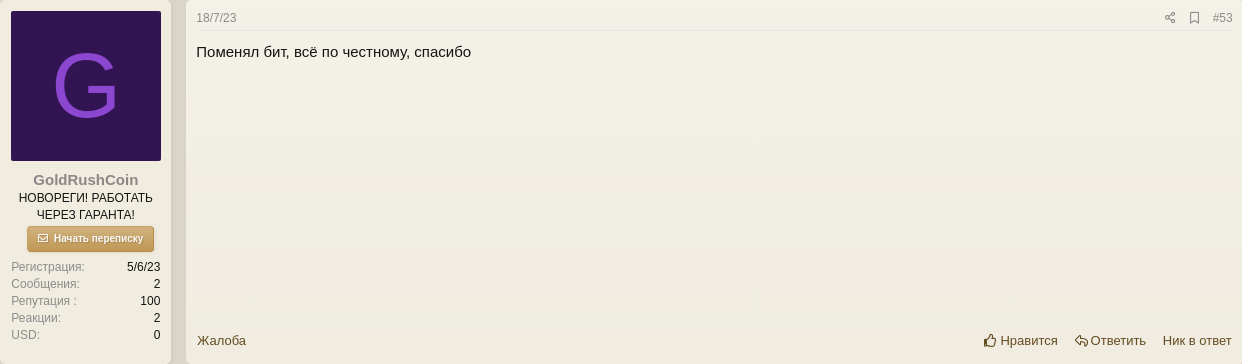Click the registration date 5/6/23

143,267
